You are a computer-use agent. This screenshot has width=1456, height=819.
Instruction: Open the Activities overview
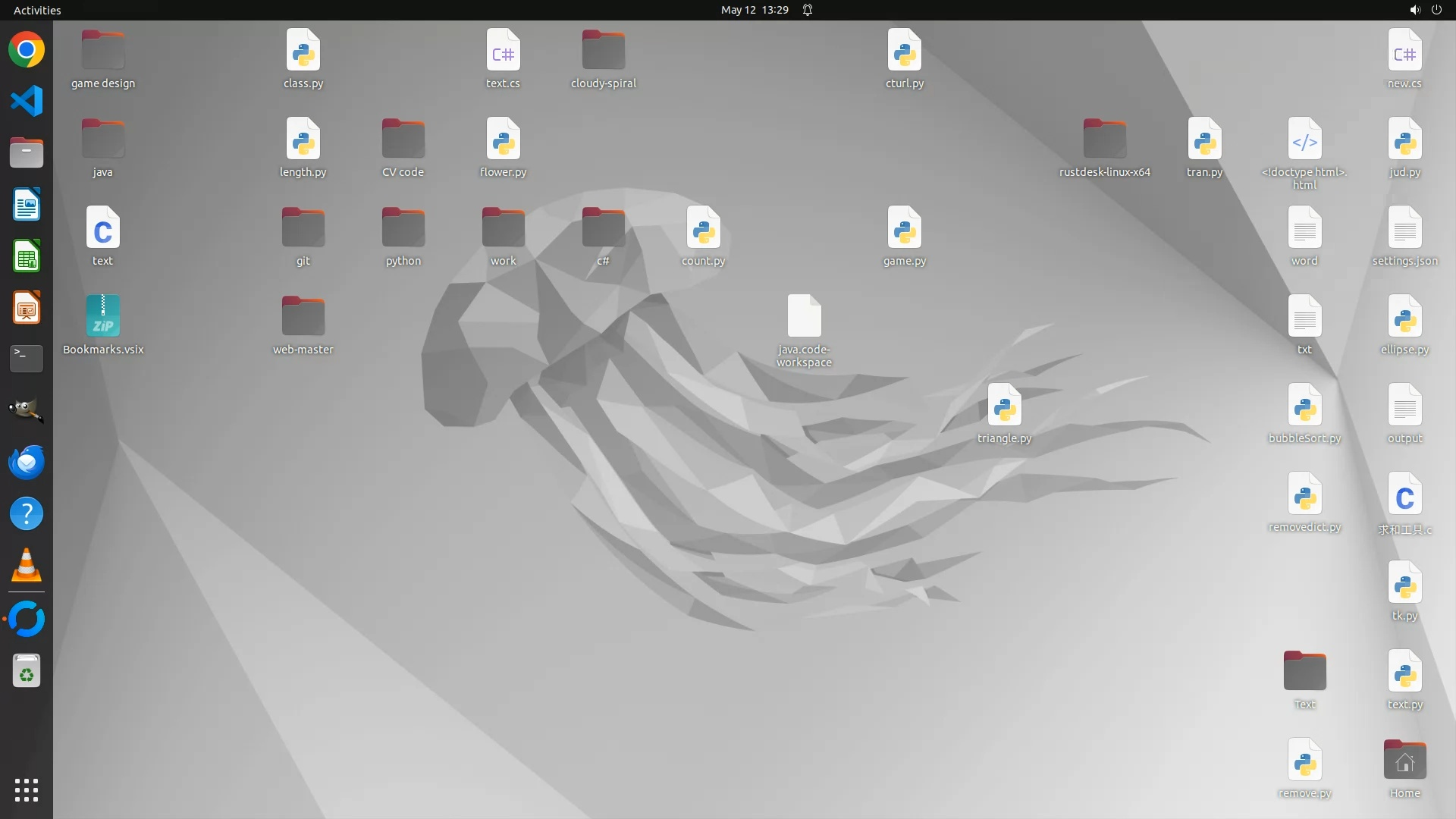(x=37, y=10)
